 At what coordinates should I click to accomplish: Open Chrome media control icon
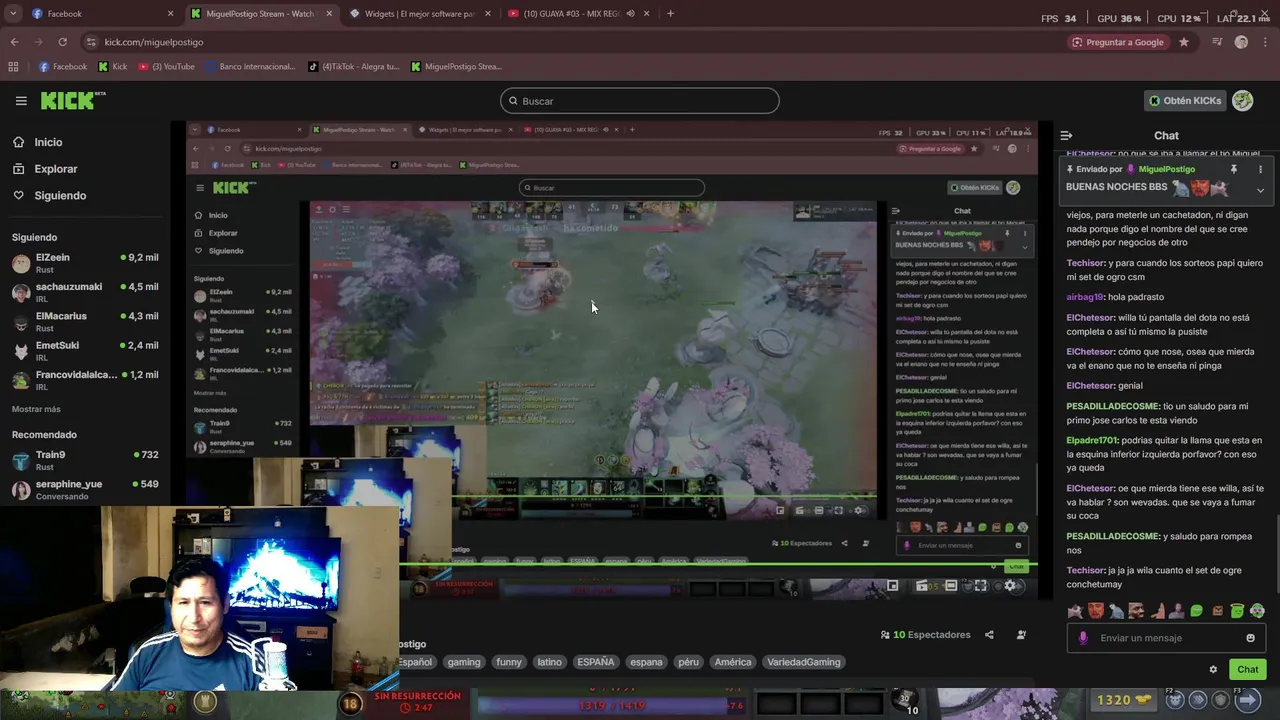pyautogui.click(x=1217, y=42)
